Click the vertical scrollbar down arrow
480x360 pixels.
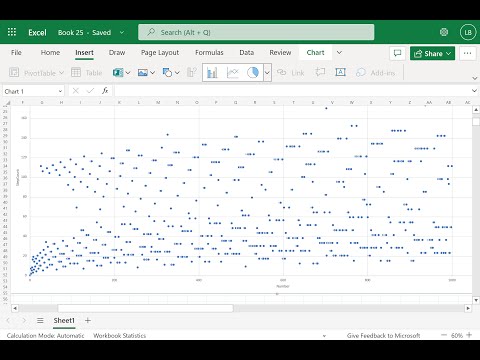point(476,300)
